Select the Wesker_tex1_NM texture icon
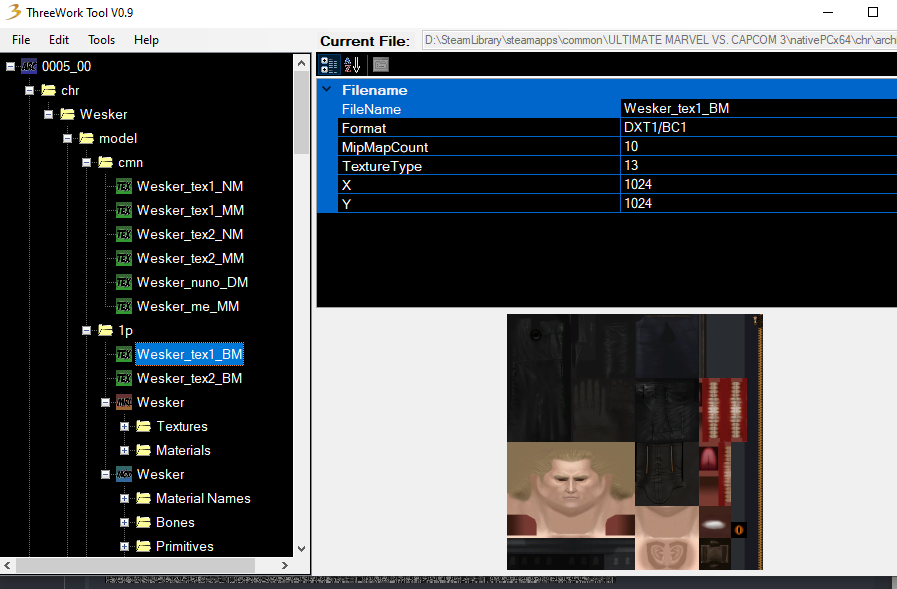 tap(124, 186)
